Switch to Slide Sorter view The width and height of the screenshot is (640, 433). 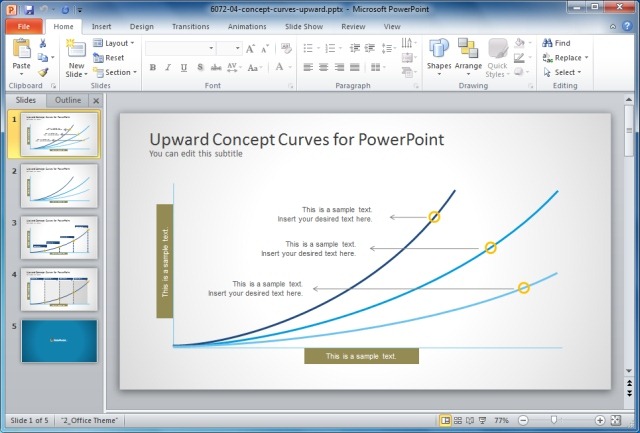point(458,420)
